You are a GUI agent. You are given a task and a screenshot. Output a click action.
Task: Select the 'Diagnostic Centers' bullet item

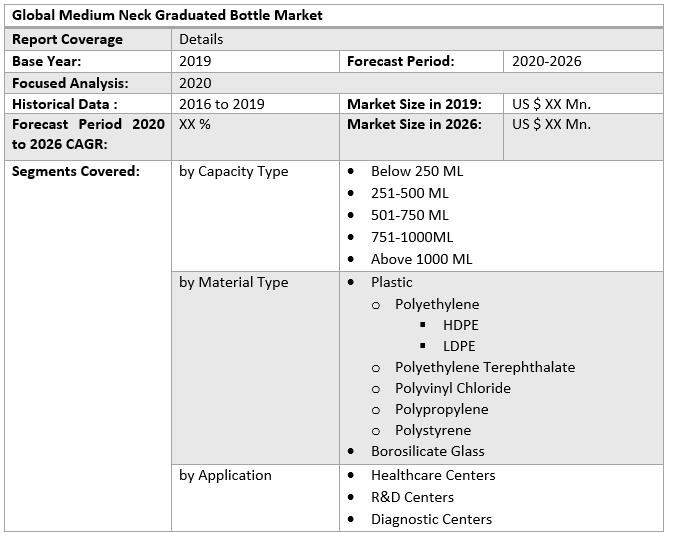pos(431,519)
